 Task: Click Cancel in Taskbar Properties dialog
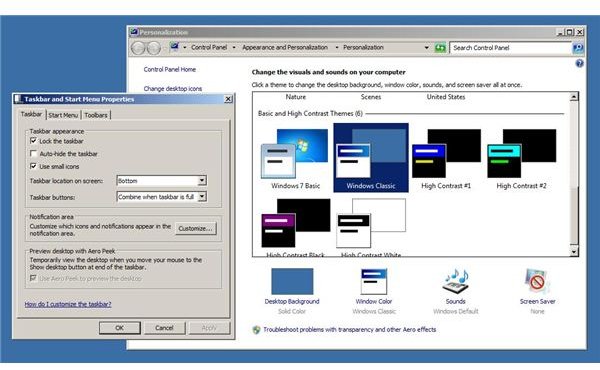pyautogui.click(x=164, y=328)
